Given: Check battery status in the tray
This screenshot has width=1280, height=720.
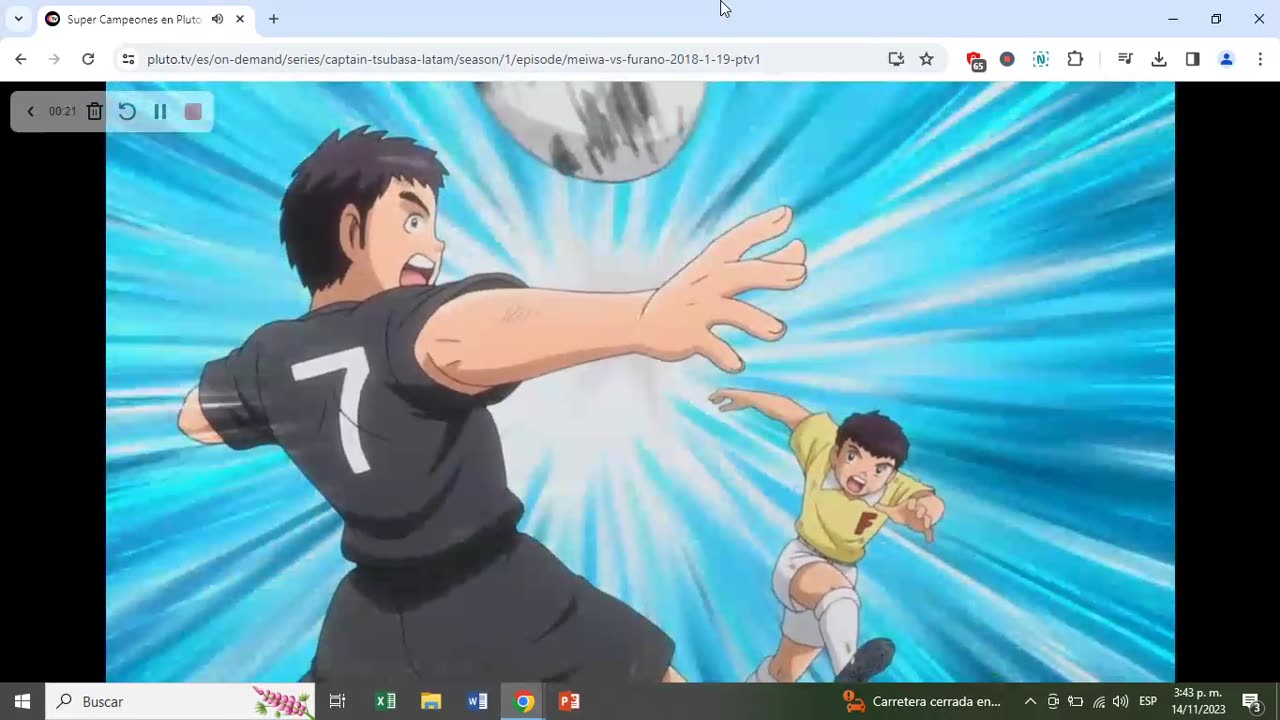Looking at the screenshot, I should click(1076, 701).
